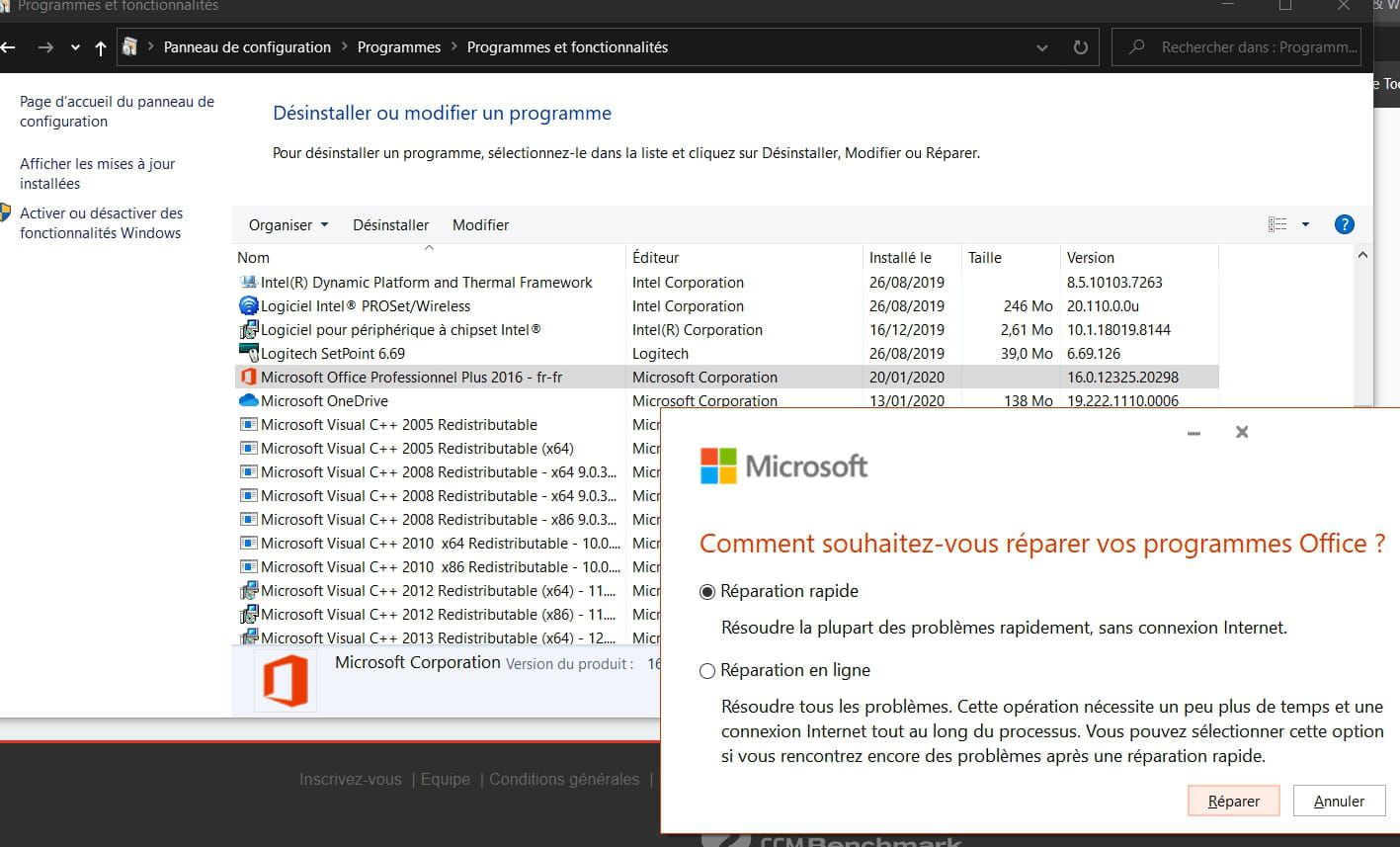Screen dimensions: 1400x847
Task: Click Désinstaller in the toolbar
Action: point(391,225)
